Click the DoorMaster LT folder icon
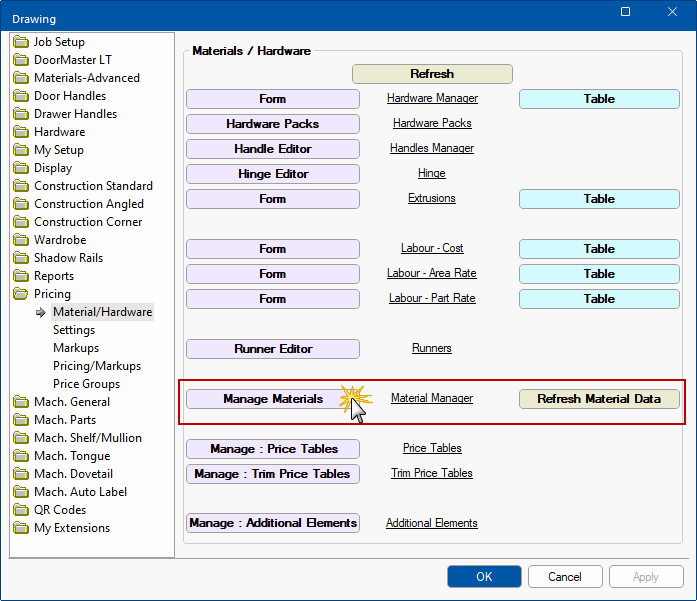 coord(22,60)
